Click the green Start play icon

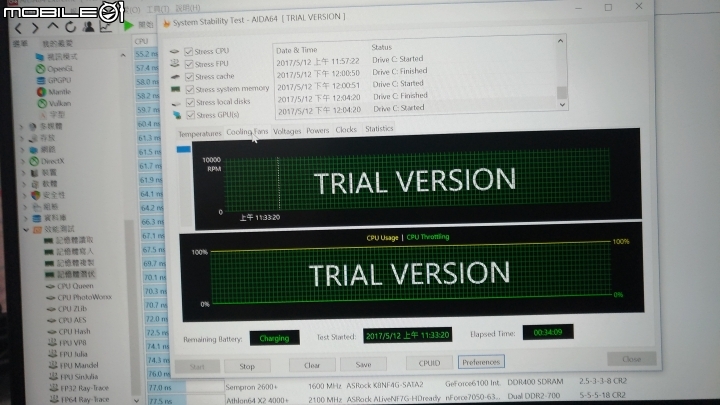coord(129,25)
